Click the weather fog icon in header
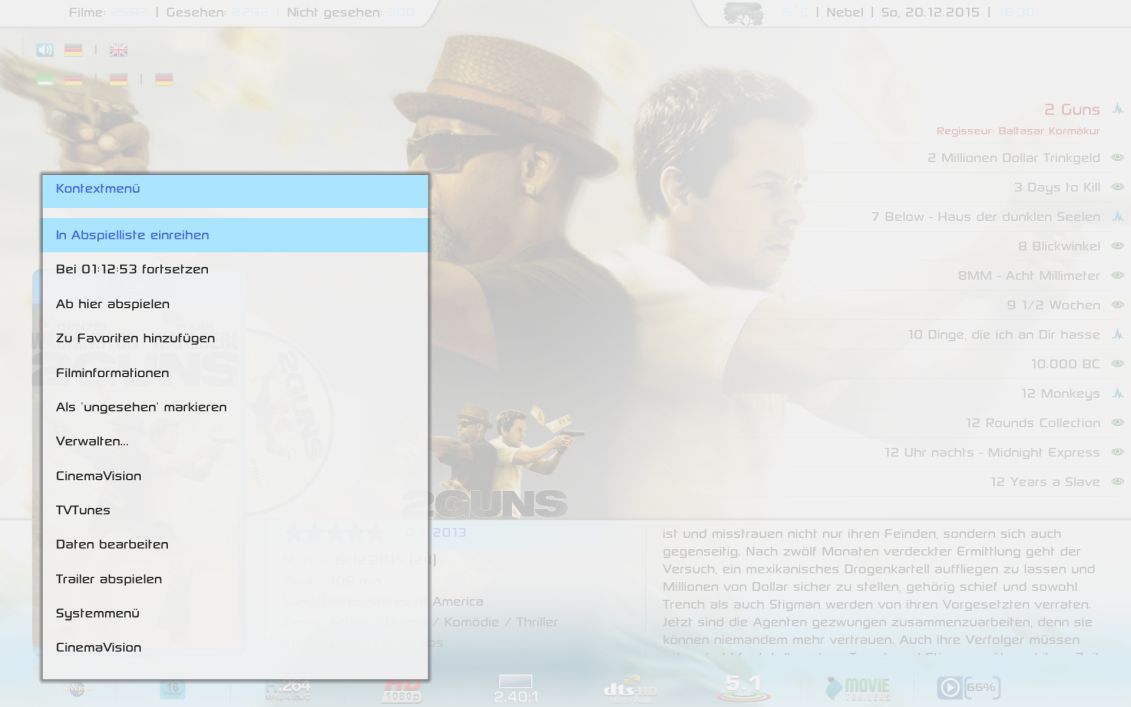Viewport: 1131px width, 707px height. pos(743,13)
